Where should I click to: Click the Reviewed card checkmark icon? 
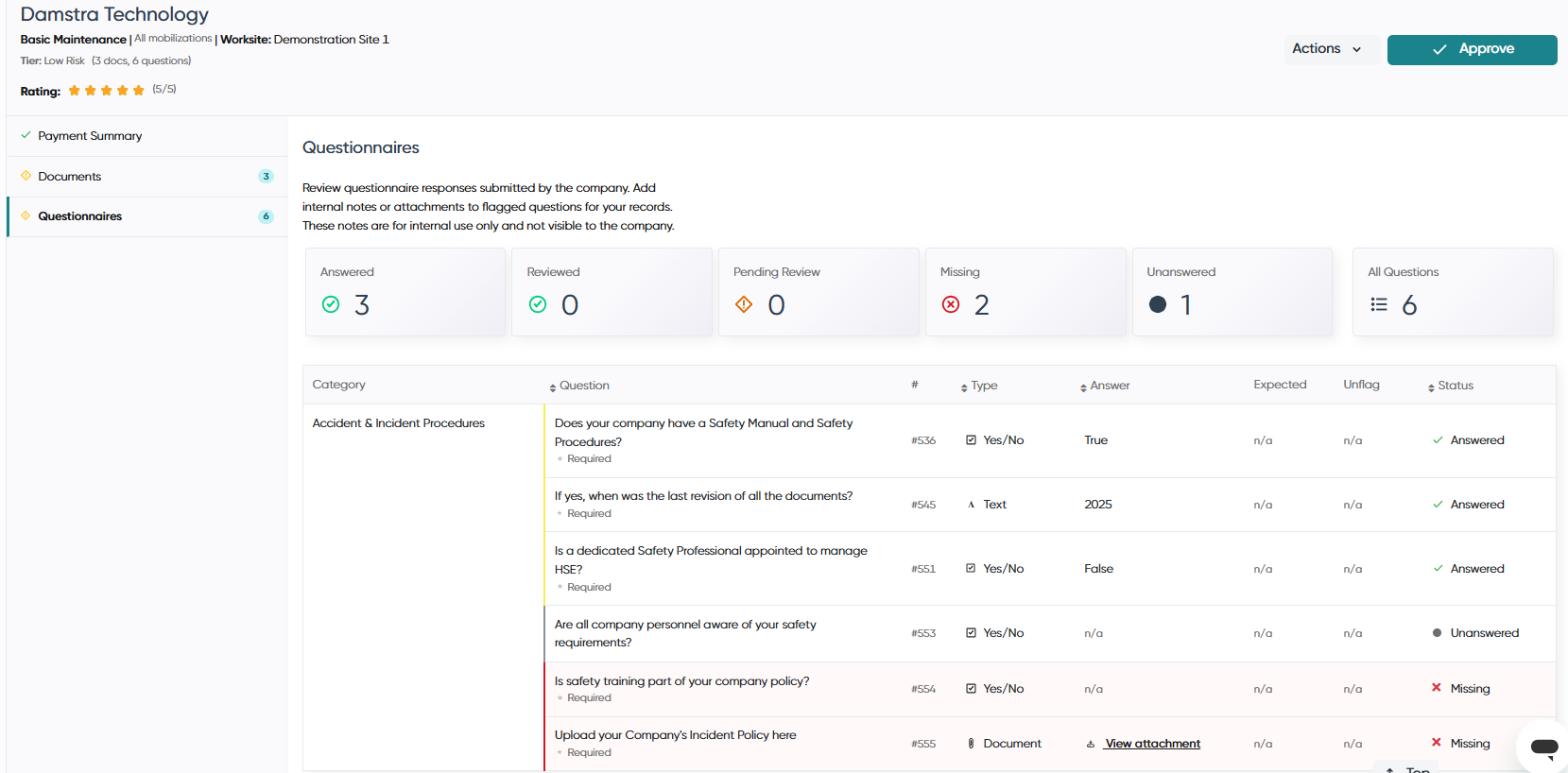click(538, 304)
